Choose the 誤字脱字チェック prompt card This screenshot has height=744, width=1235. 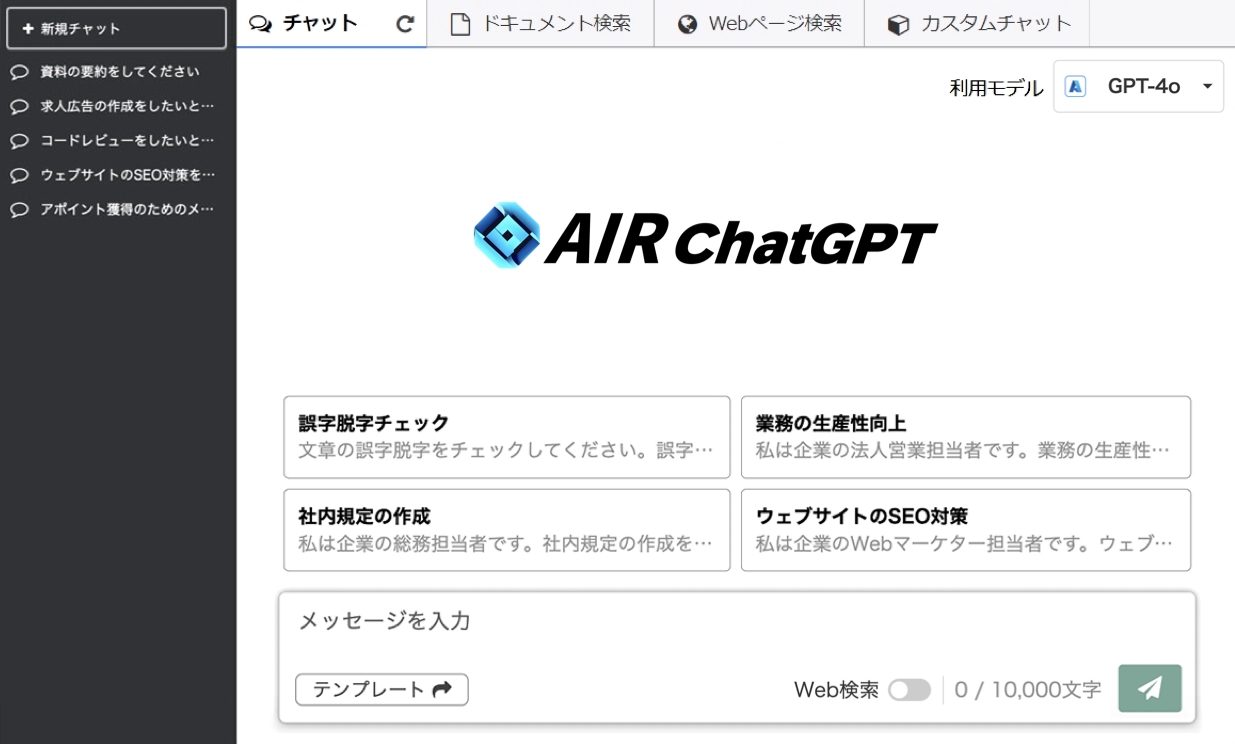tap(507, 437)
